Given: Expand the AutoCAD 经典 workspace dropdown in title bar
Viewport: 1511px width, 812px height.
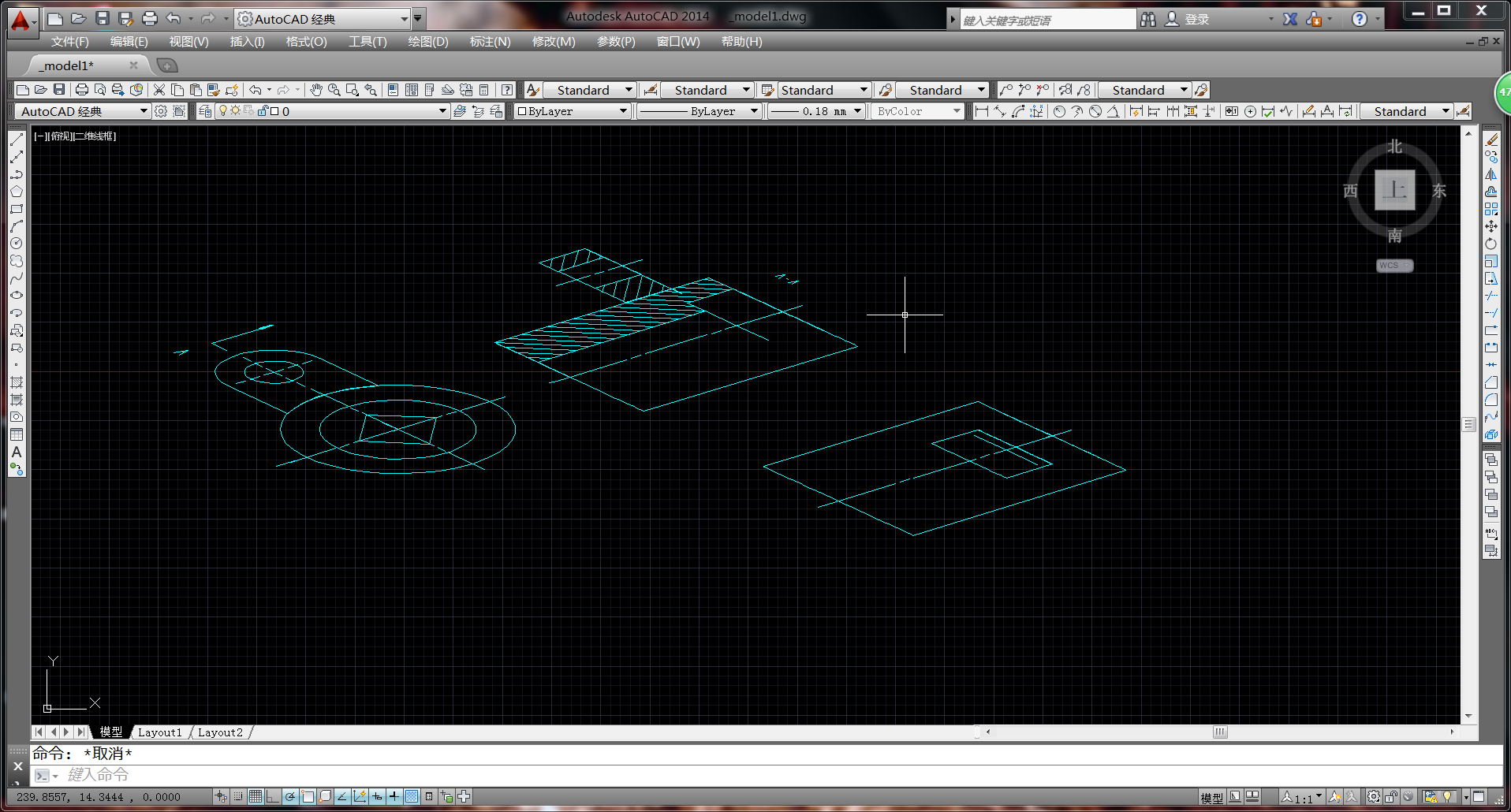Looking at the screenshot, I should (404, 18).
